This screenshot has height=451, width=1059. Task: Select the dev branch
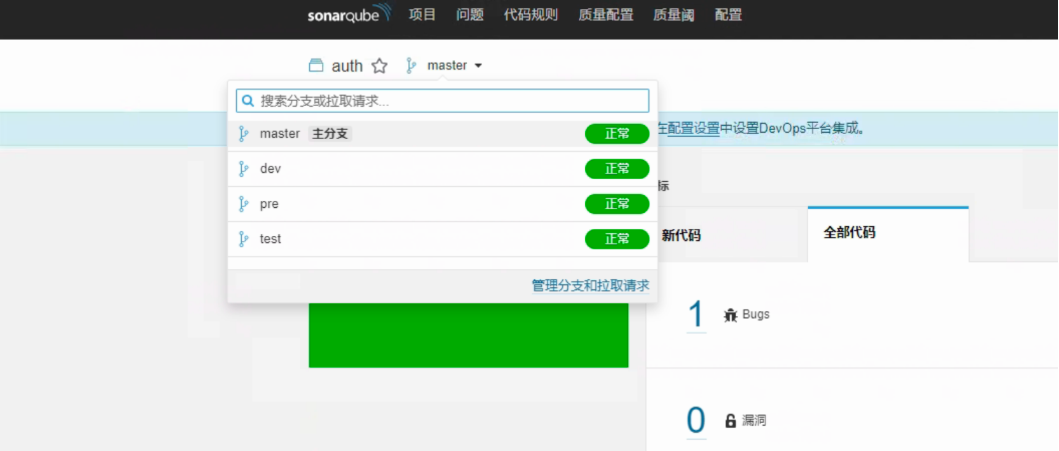pos(442,169)
